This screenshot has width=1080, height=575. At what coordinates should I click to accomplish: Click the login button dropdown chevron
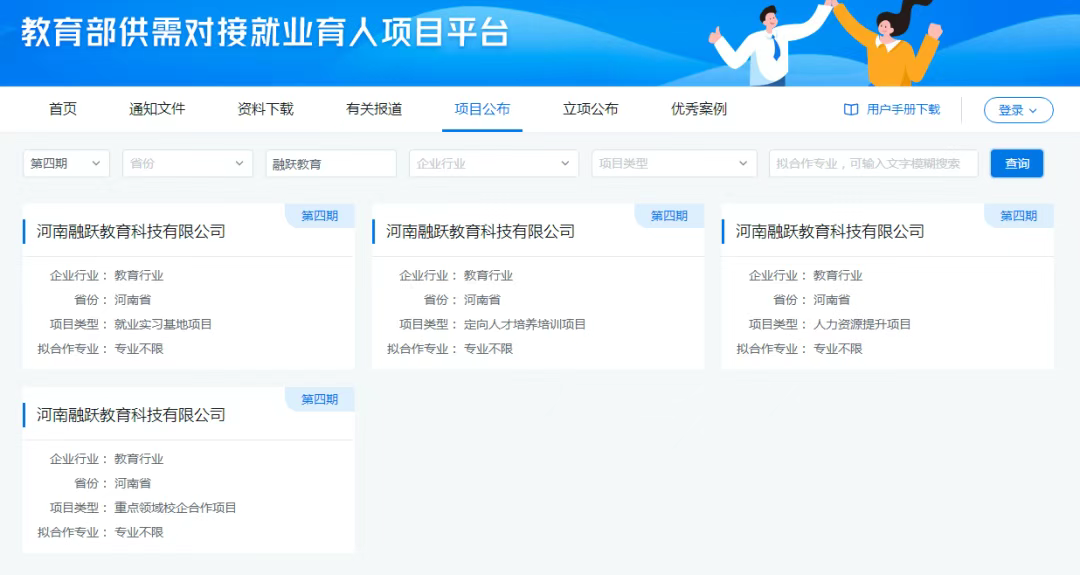(1032, 111)
